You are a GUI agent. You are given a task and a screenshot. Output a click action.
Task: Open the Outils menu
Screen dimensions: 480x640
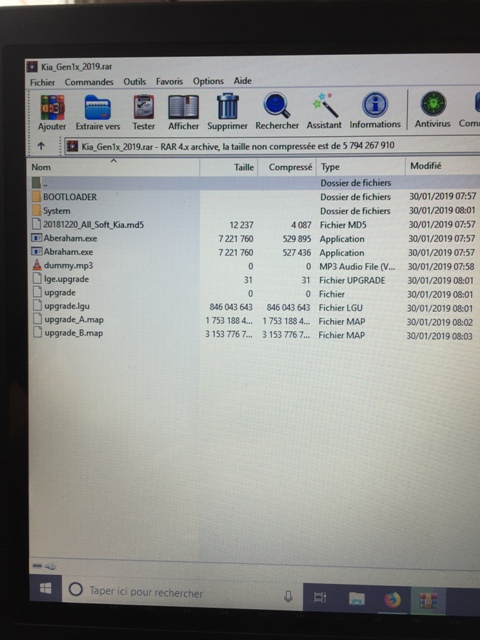pyautogui.click(x=135, y=82)
